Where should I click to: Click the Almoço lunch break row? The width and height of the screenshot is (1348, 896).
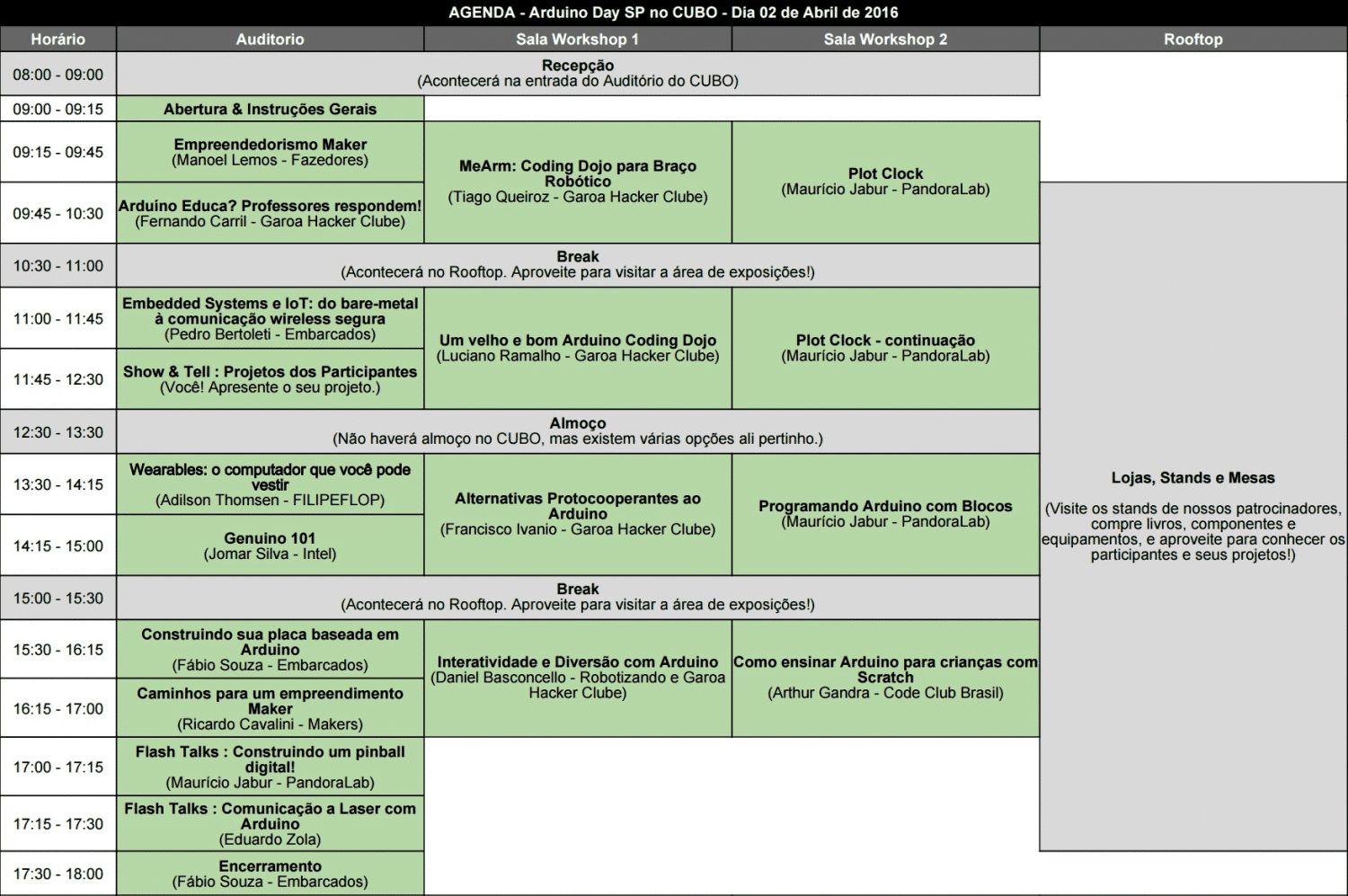pyautogui.click(x=577, y=430)
